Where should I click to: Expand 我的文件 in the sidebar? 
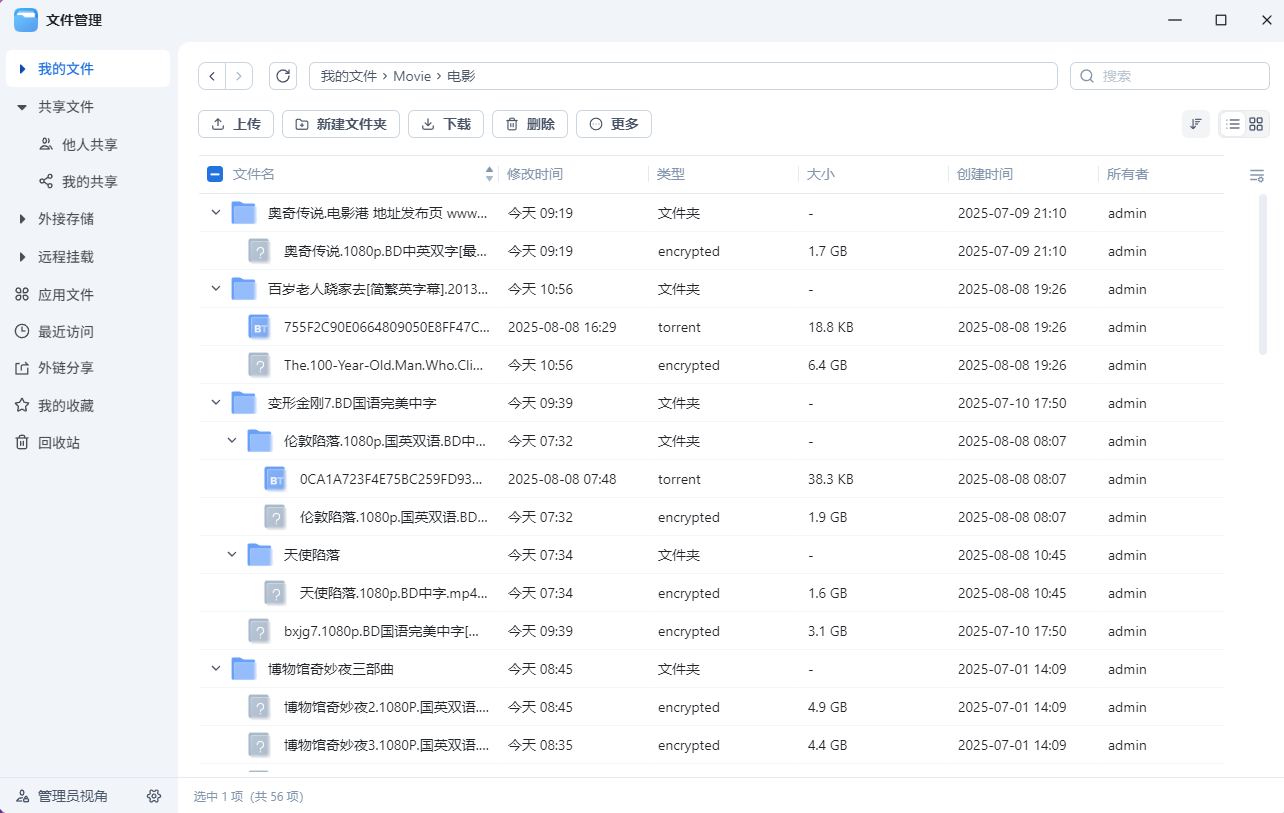(x=22, y=69)
